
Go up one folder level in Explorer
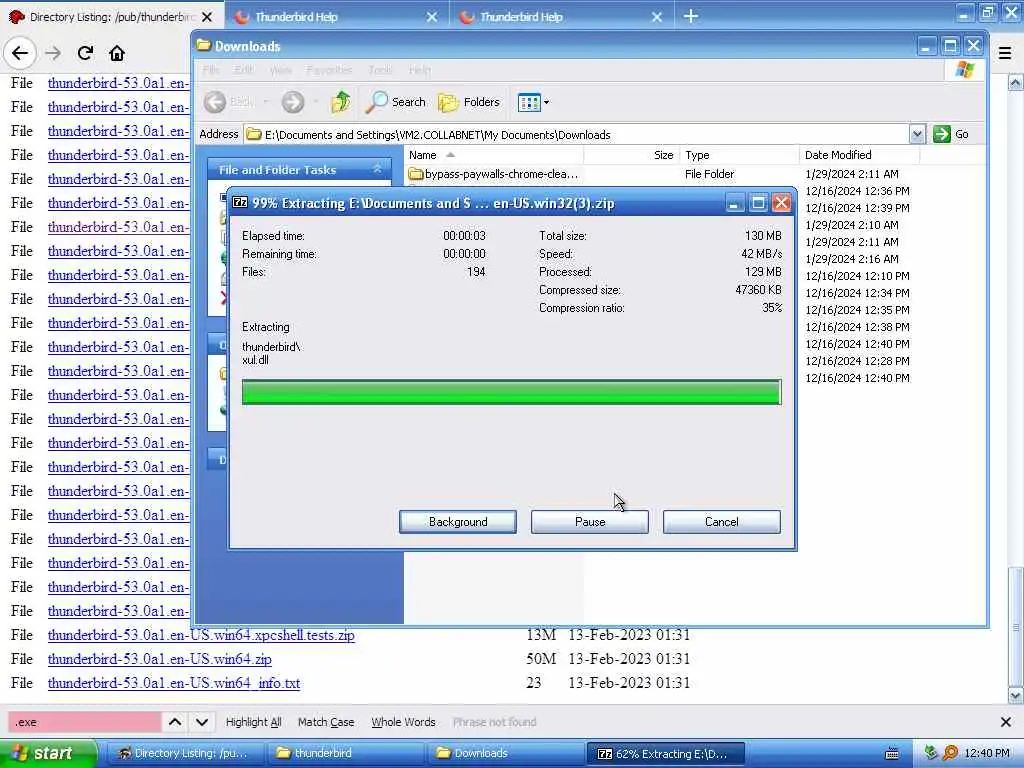(340, 102)
